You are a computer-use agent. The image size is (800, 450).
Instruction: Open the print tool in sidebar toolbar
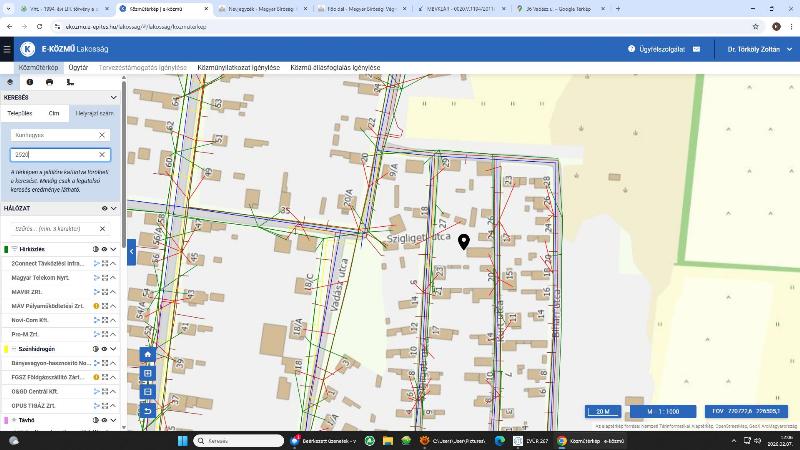pyautogui.click(x=49, y=82)
